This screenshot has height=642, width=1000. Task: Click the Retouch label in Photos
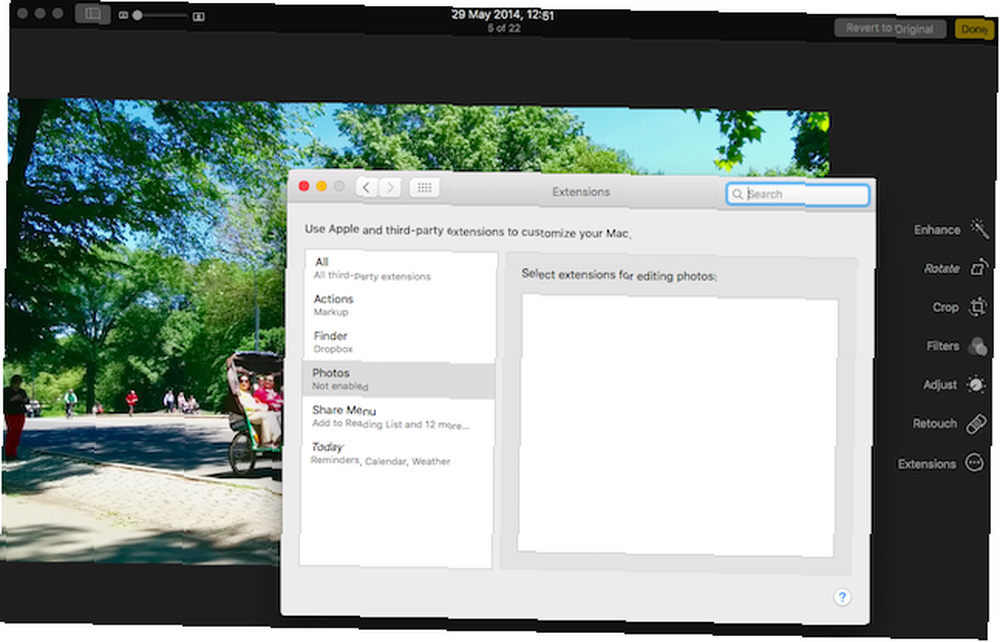click(x=934, y=424)
